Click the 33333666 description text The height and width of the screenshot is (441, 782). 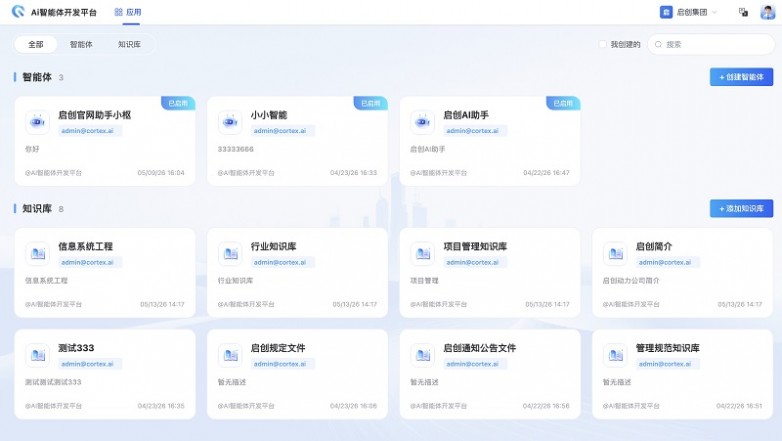(235, 149)
